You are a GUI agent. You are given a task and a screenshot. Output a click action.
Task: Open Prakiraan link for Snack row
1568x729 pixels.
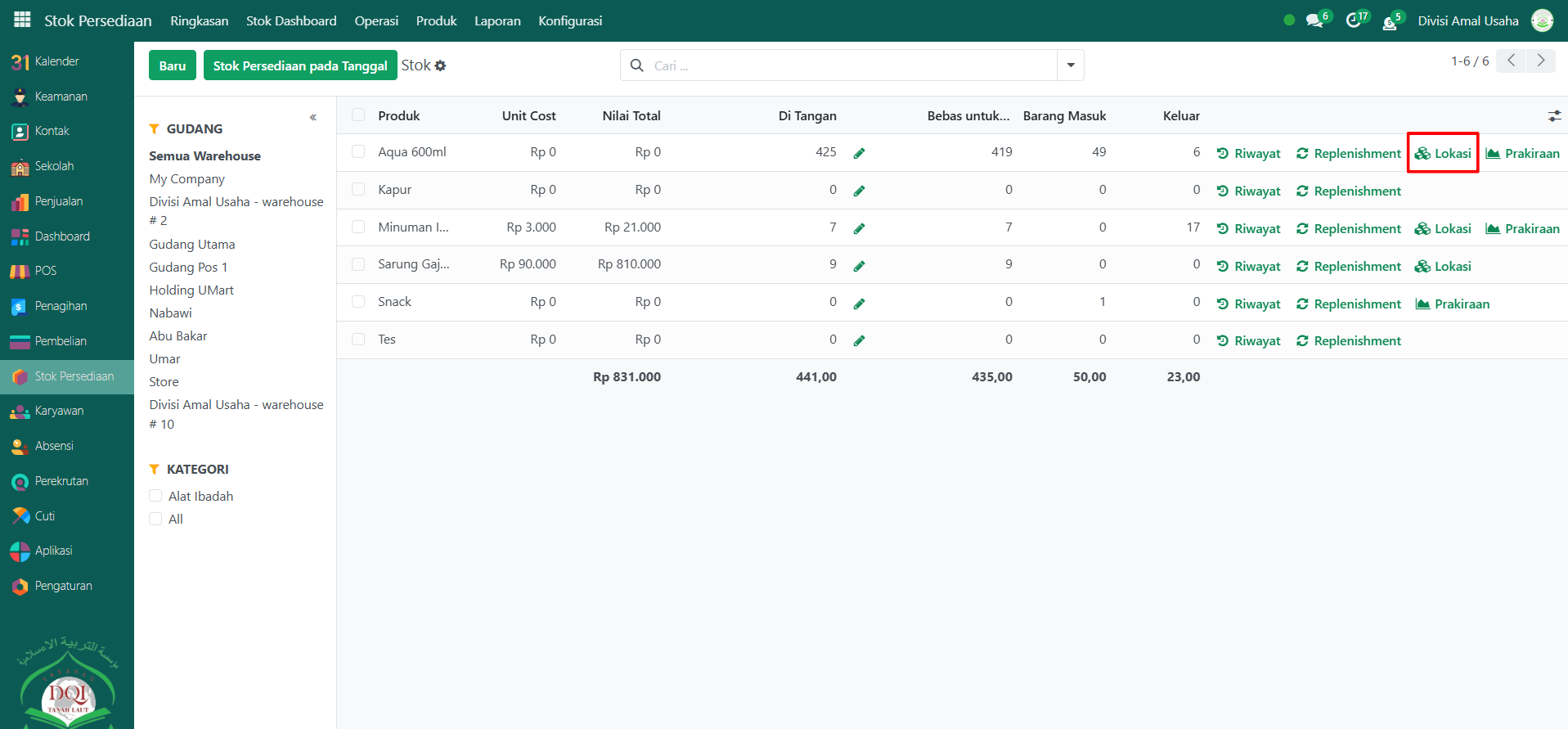[x=1453, y=304]
